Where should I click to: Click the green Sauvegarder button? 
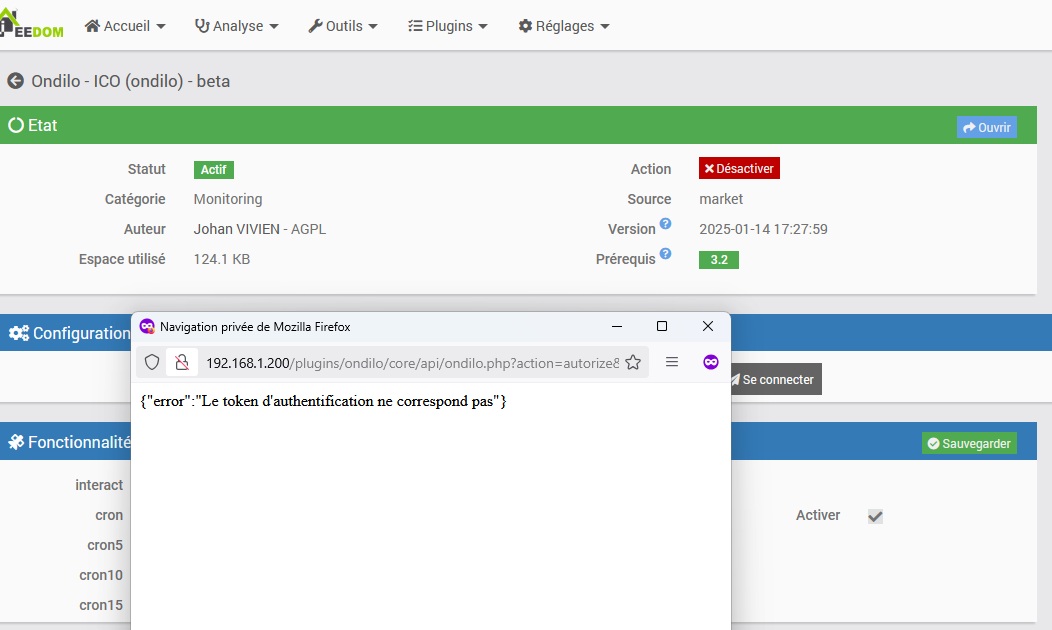[x=969, y=443]
